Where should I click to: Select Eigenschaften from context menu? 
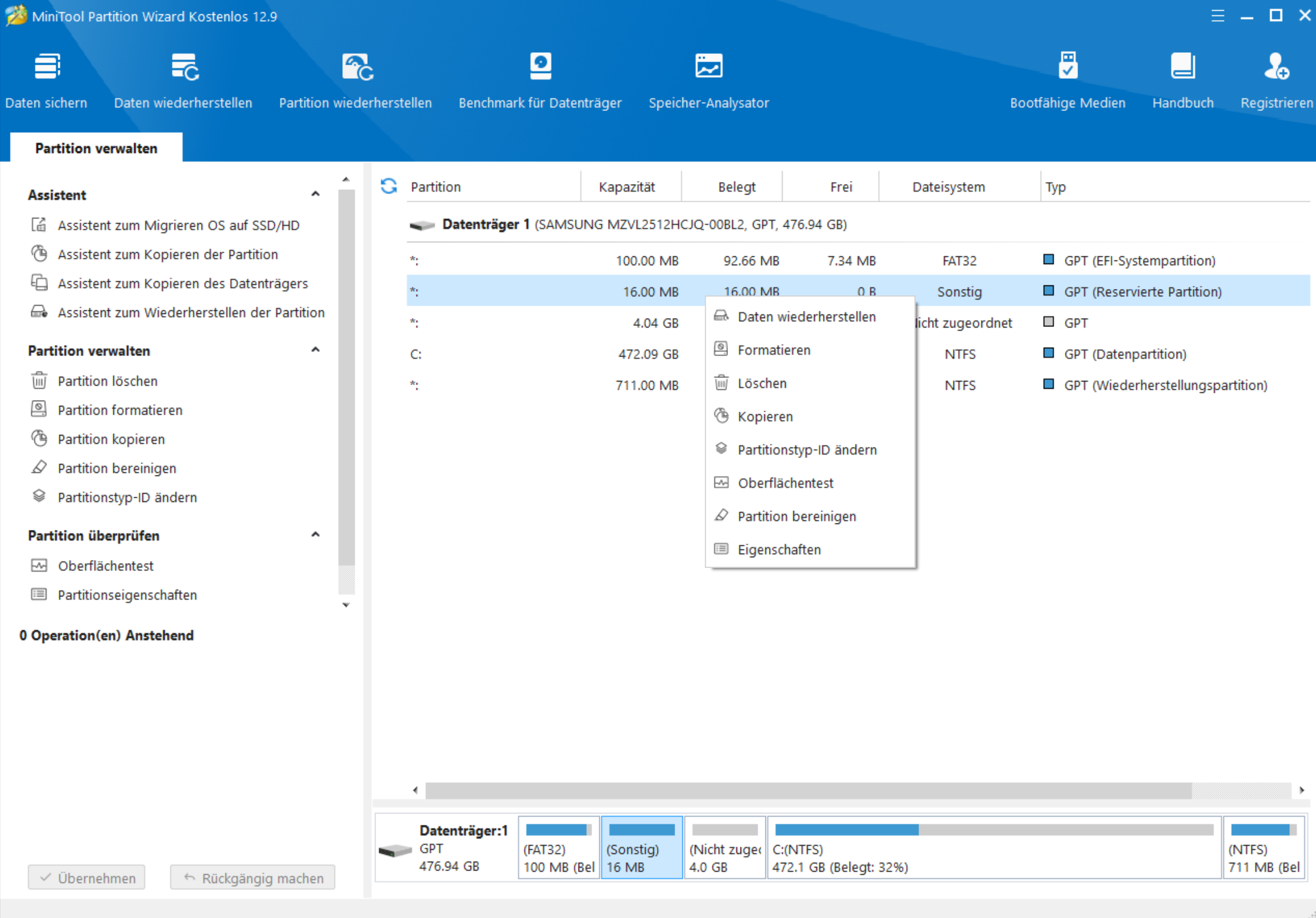(x=779, y=549)
